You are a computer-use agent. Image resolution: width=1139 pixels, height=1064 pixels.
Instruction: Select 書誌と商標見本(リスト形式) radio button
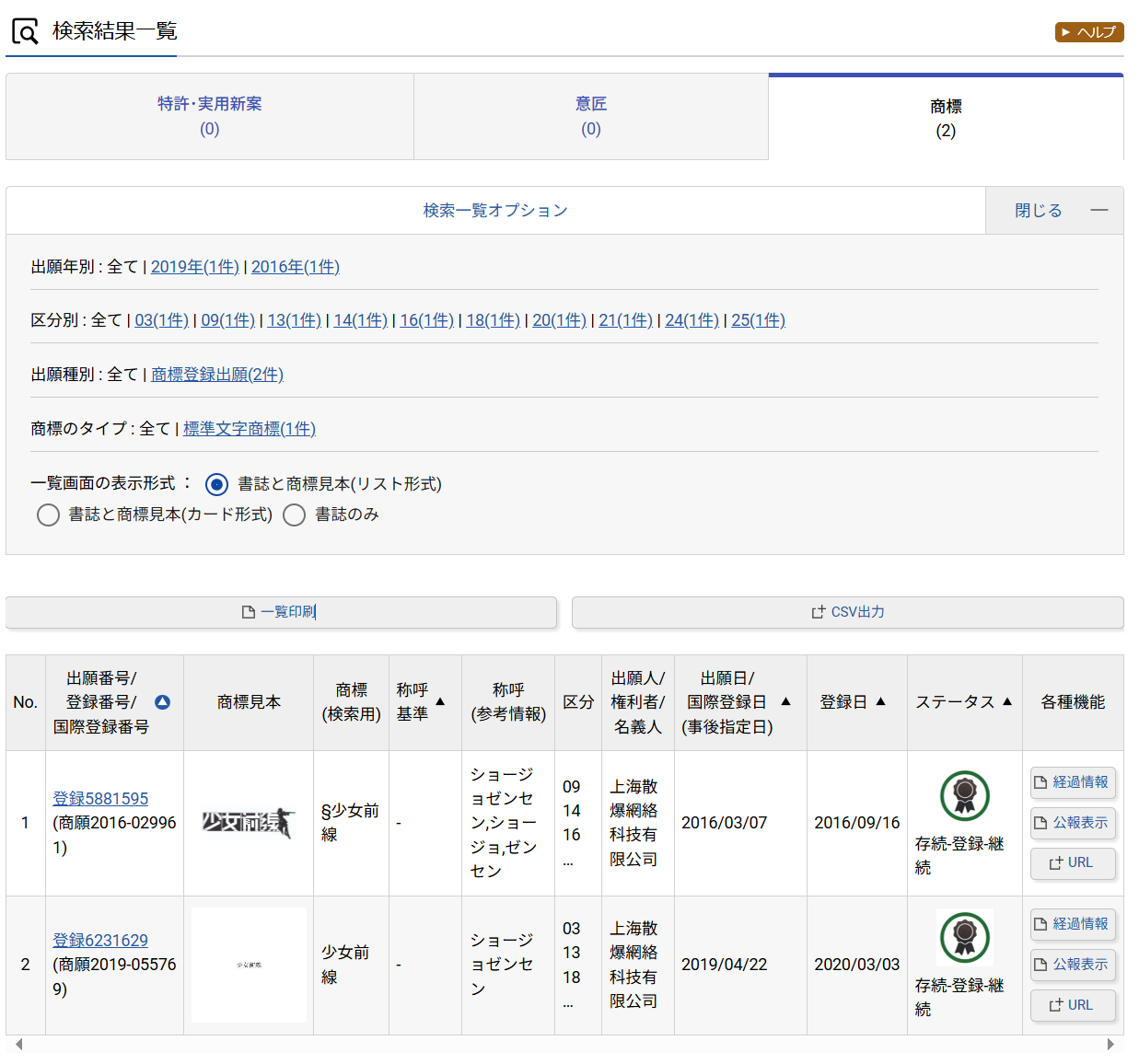pyautogui.click(x=216, y=484)
